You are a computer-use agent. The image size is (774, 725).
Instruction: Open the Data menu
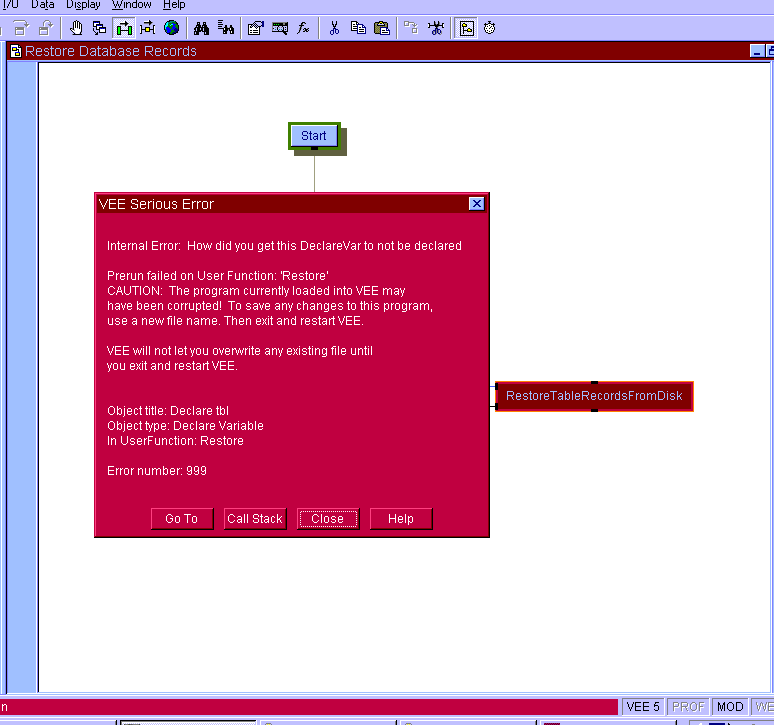click(x=42, y=5)
